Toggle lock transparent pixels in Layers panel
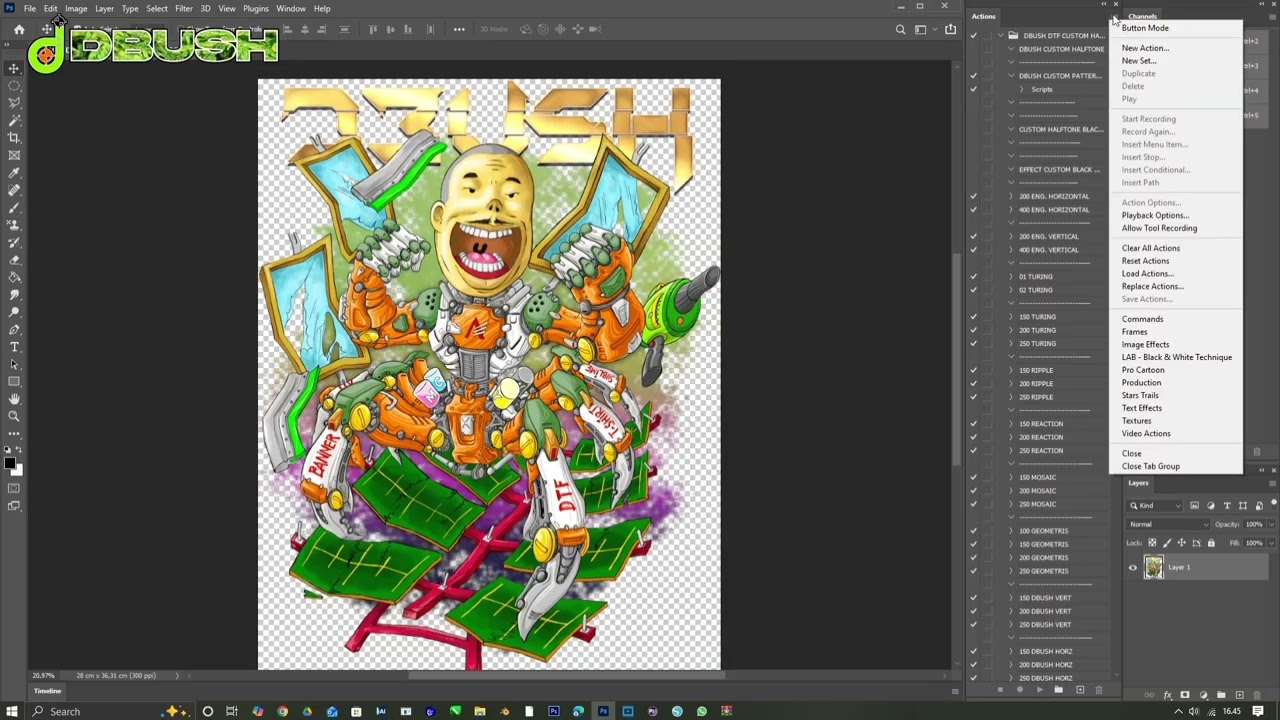The width and height of the screenshot is (1280, 720). [x=1152, y=543]
